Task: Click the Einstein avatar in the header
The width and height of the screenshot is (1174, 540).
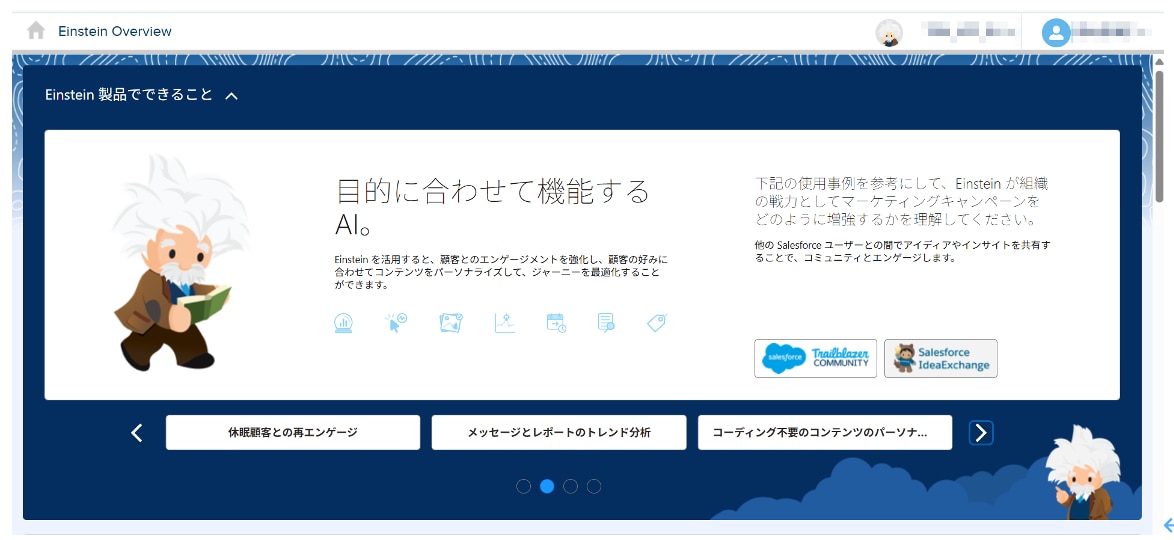Action: (x=888, y=33)
